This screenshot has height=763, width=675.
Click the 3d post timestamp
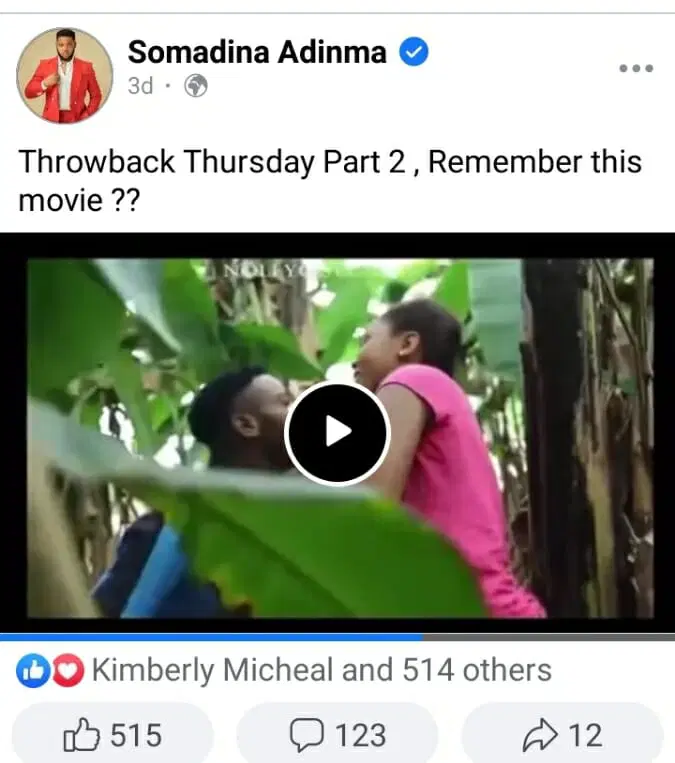tap(140, 86)
